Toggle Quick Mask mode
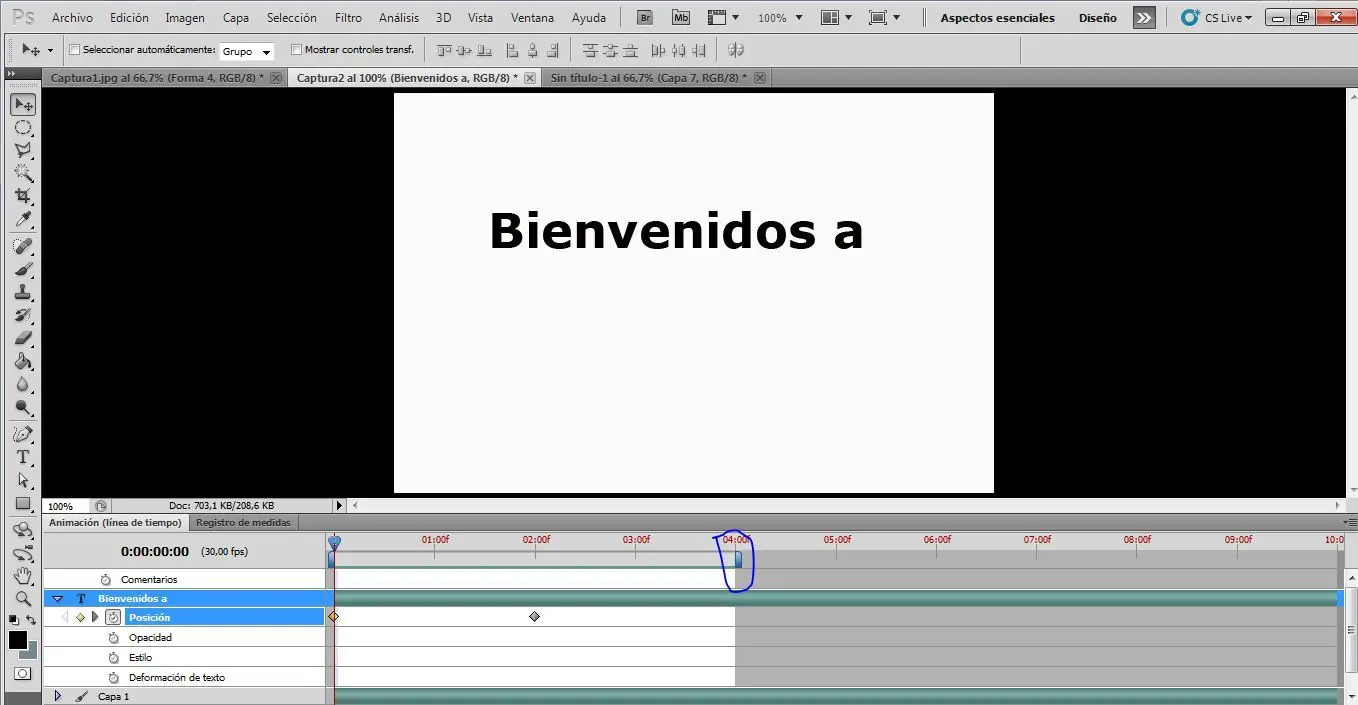This screenshot has width=1358, height=705. click(x=23, y=674)
